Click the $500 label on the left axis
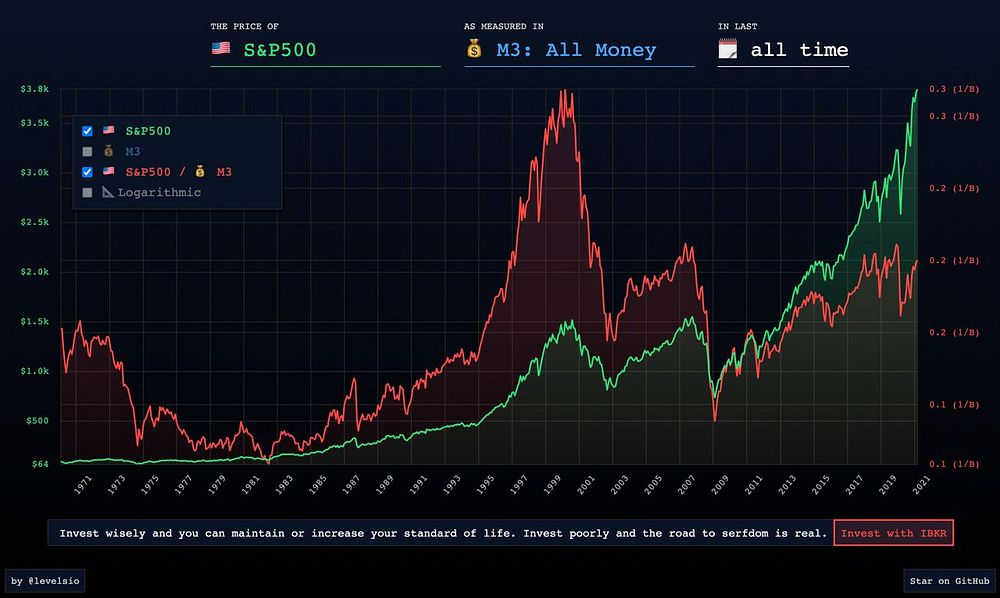This screenshot has width=1000, height=598. coord(37,421)
